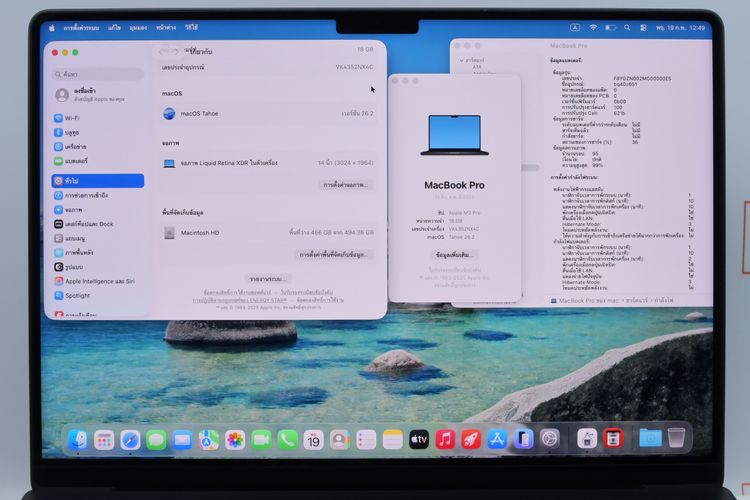750x500 pixels.
Task: Open the Photos app in the Dock
Action: pos(235,439)
